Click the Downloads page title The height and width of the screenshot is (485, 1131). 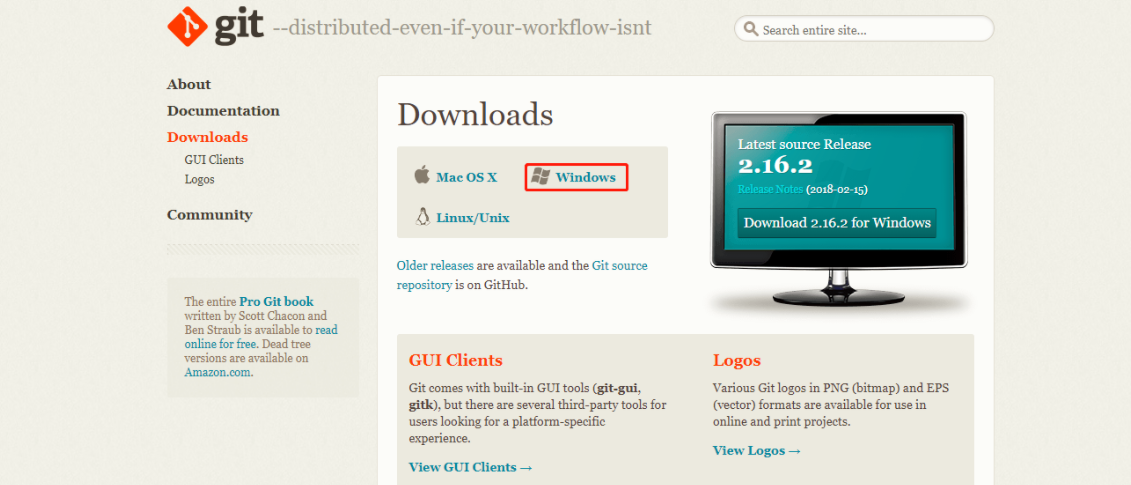click(475, 115)
